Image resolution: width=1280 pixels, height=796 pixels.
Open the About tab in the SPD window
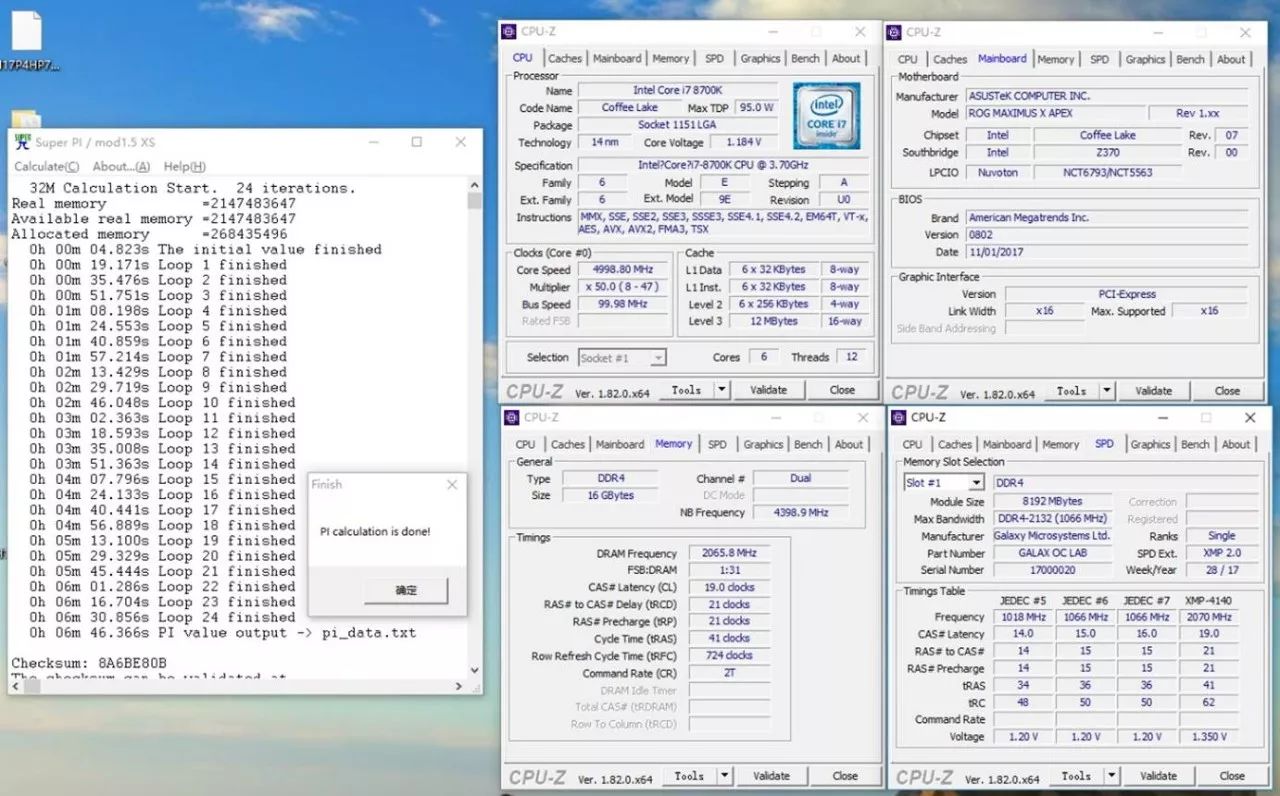tap(1236, 444)
